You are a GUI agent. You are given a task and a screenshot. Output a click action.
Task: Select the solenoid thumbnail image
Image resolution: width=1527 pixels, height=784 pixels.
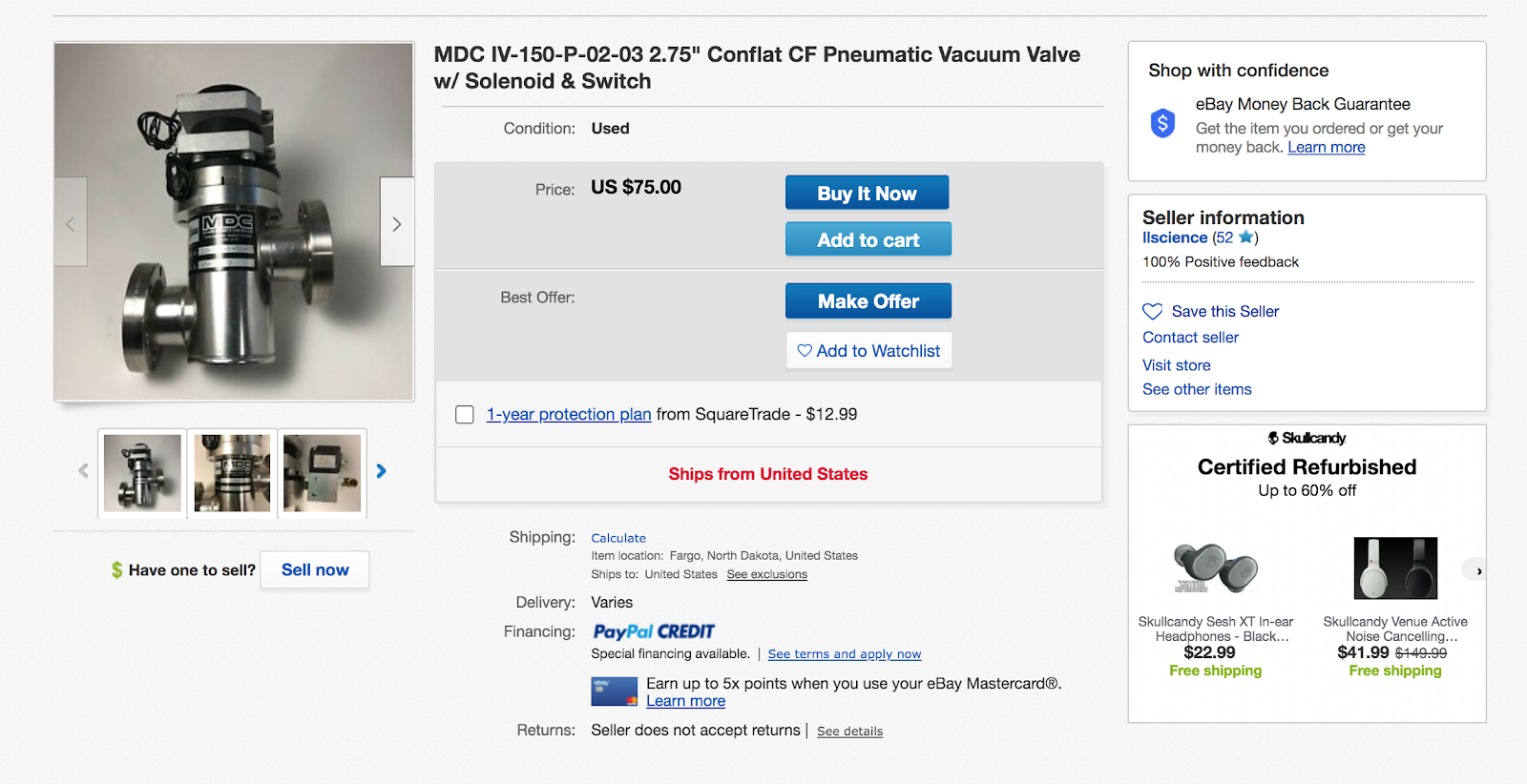323,473
